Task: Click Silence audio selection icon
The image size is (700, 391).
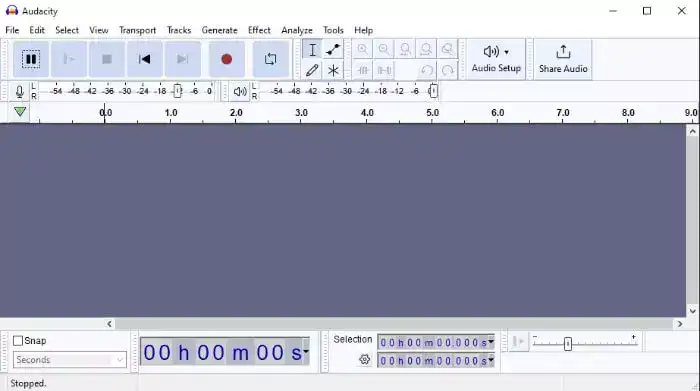Action: point(384,70)
